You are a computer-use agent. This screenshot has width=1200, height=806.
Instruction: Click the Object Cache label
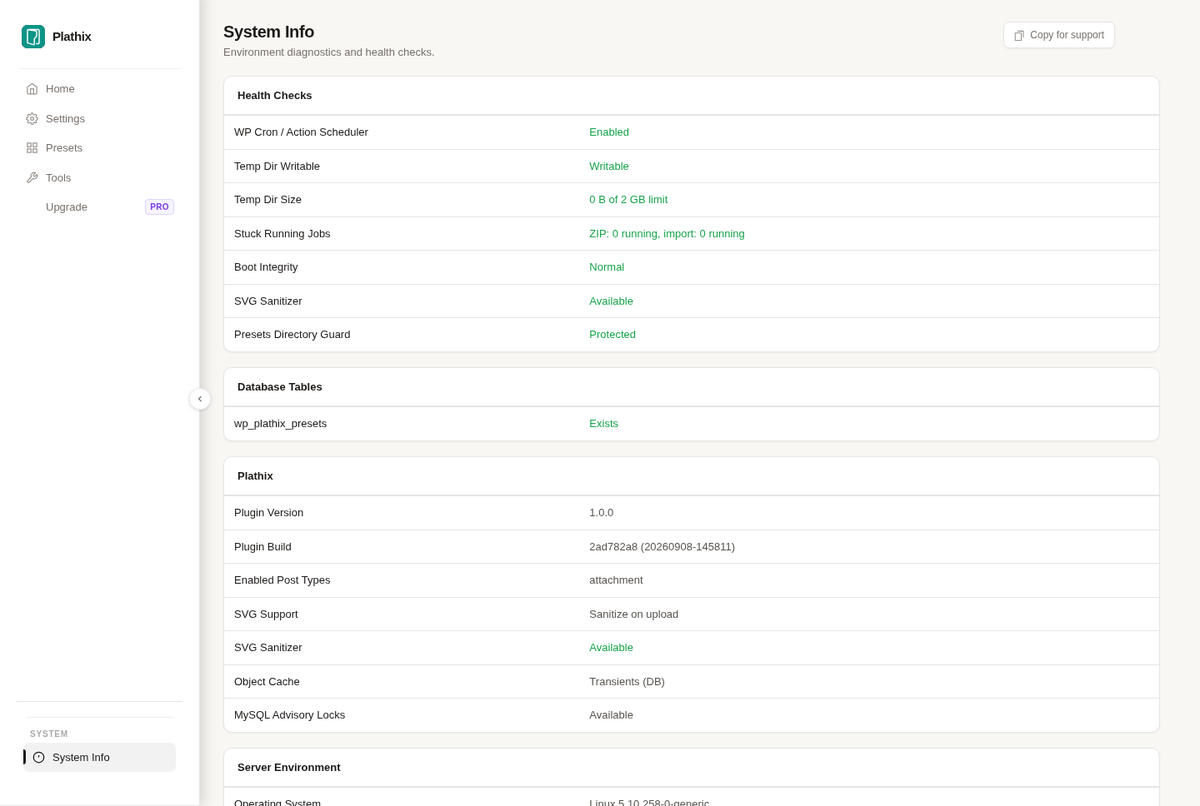(x=267, y=682)
